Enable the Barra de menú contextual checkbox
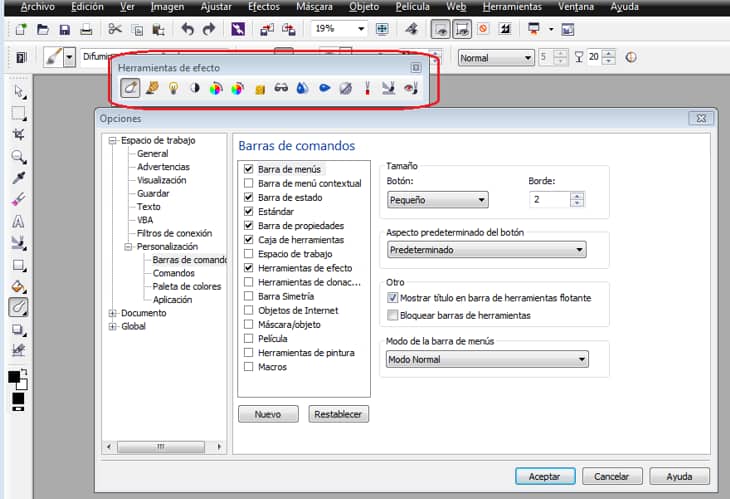Screen dimensions: 730x499 (x=247, y=184)
